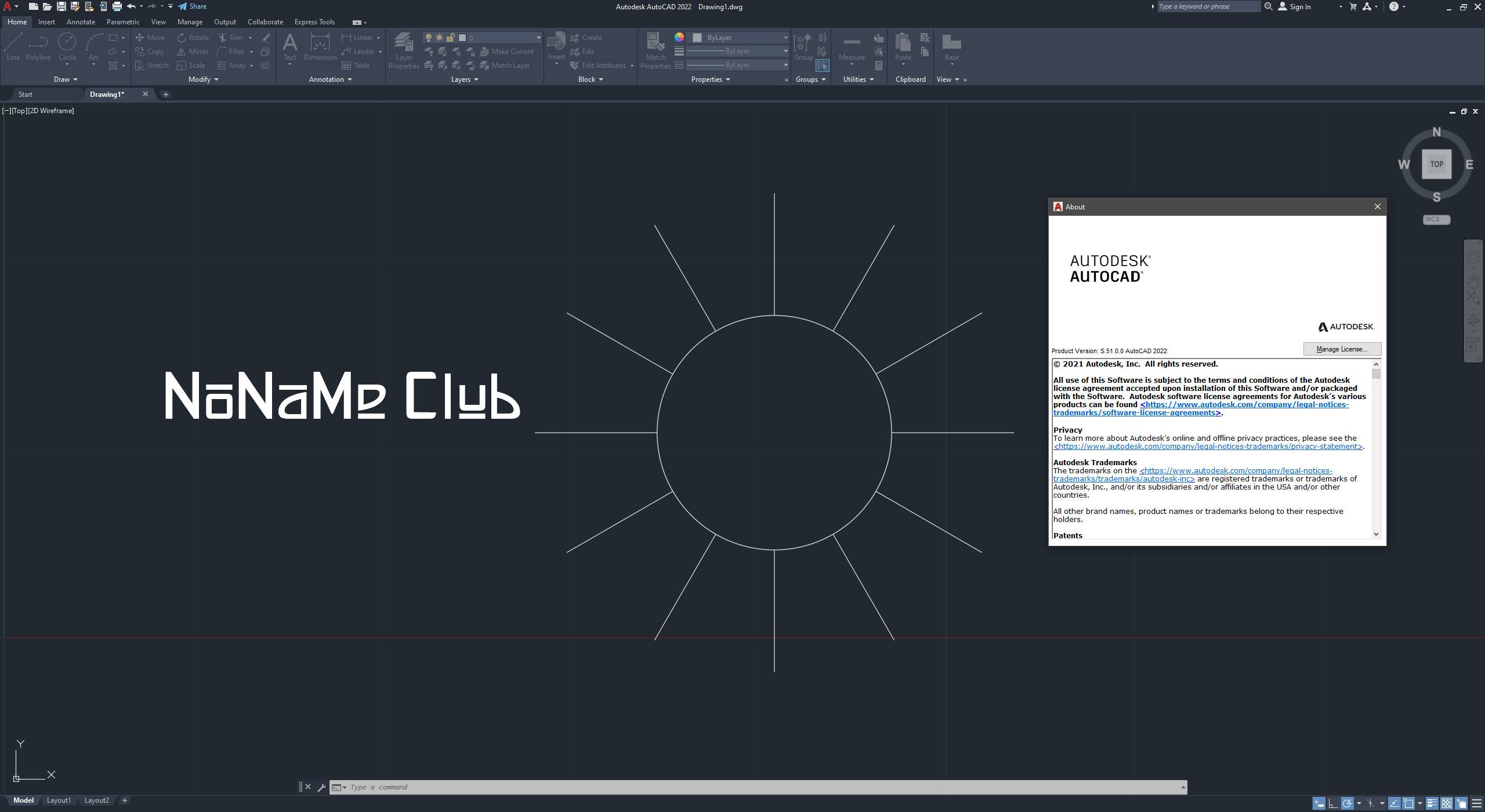This screenshot has height=812, width=1485.
Task: Click the Sign In button
Action: tap(1294, 6)
